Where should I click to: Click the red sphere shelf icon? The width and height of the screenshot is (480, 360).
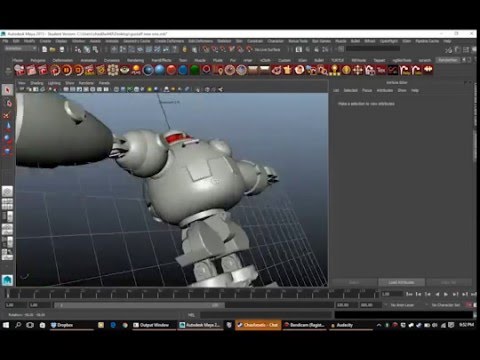pos(171,70)
